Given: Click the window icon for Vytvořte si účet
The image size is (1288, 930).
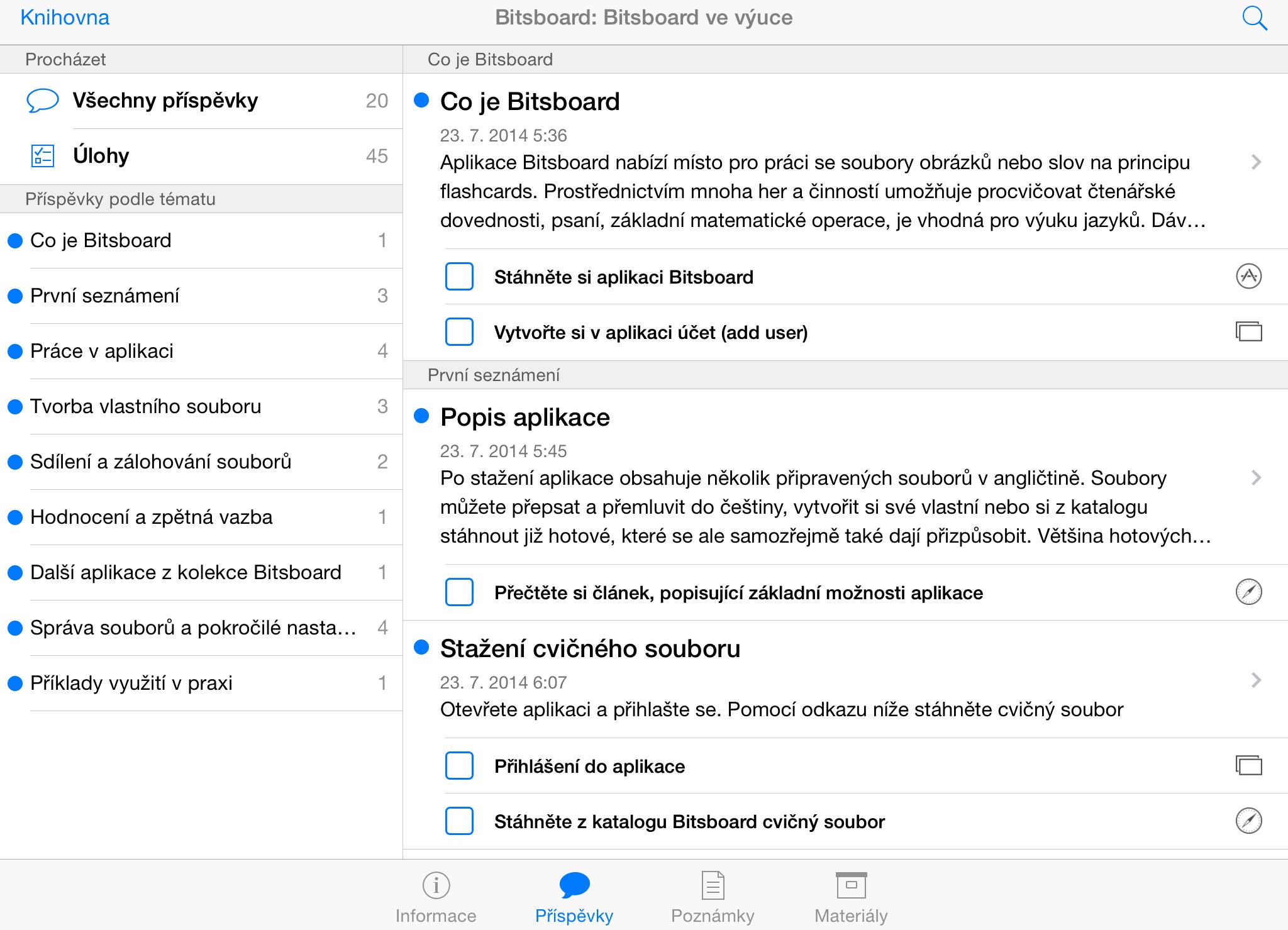Looking at the screenshot, I should pos(1248,331).
